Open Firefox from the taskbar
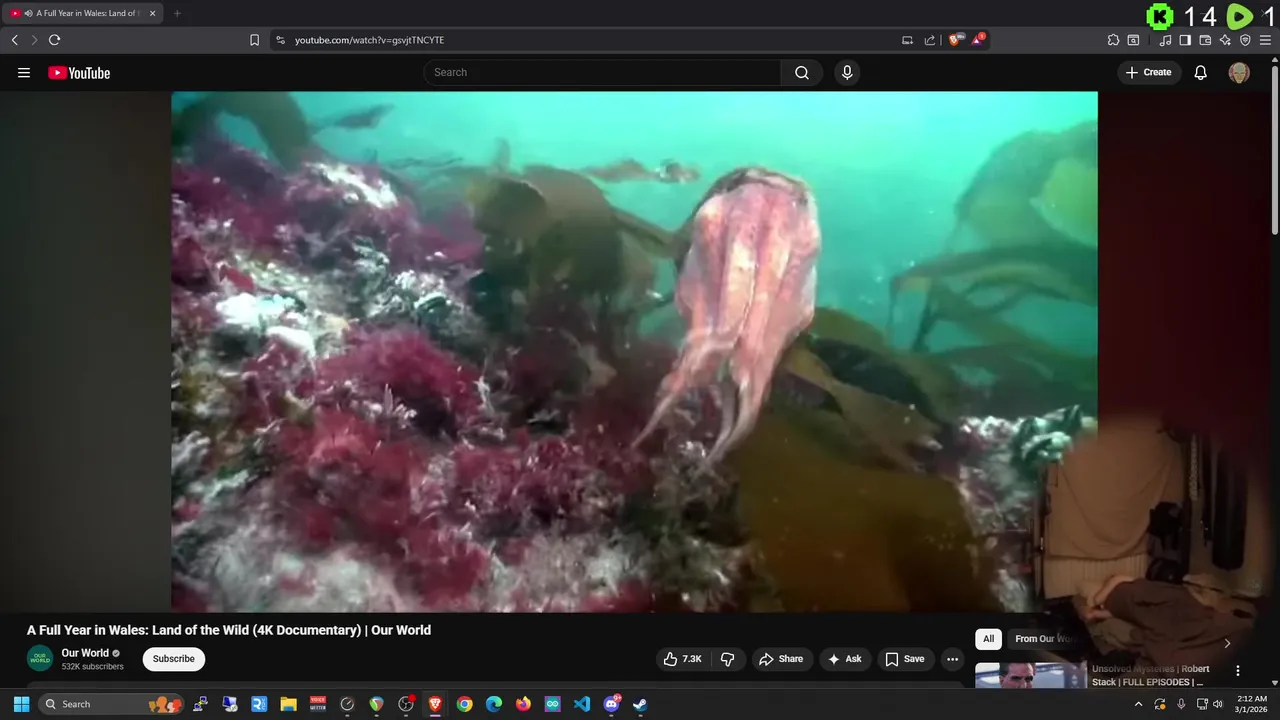This screenshot has width=1280, height=720. click(523, 704)
